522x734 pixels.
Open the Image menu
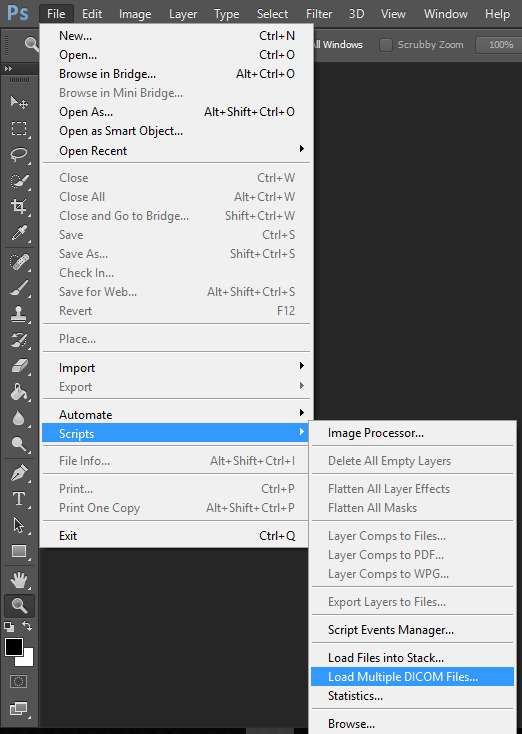click(x=135, y=14)
